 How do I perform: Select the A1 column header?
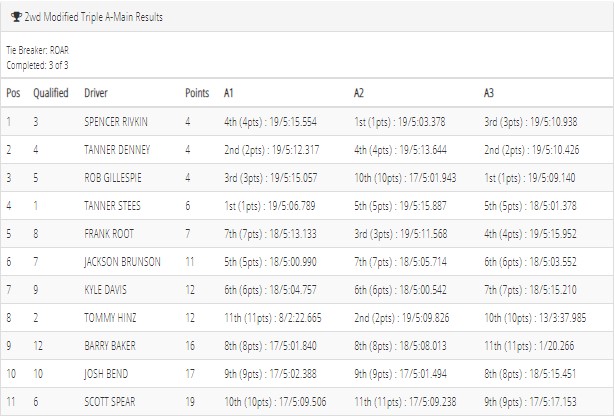[229, 93]
